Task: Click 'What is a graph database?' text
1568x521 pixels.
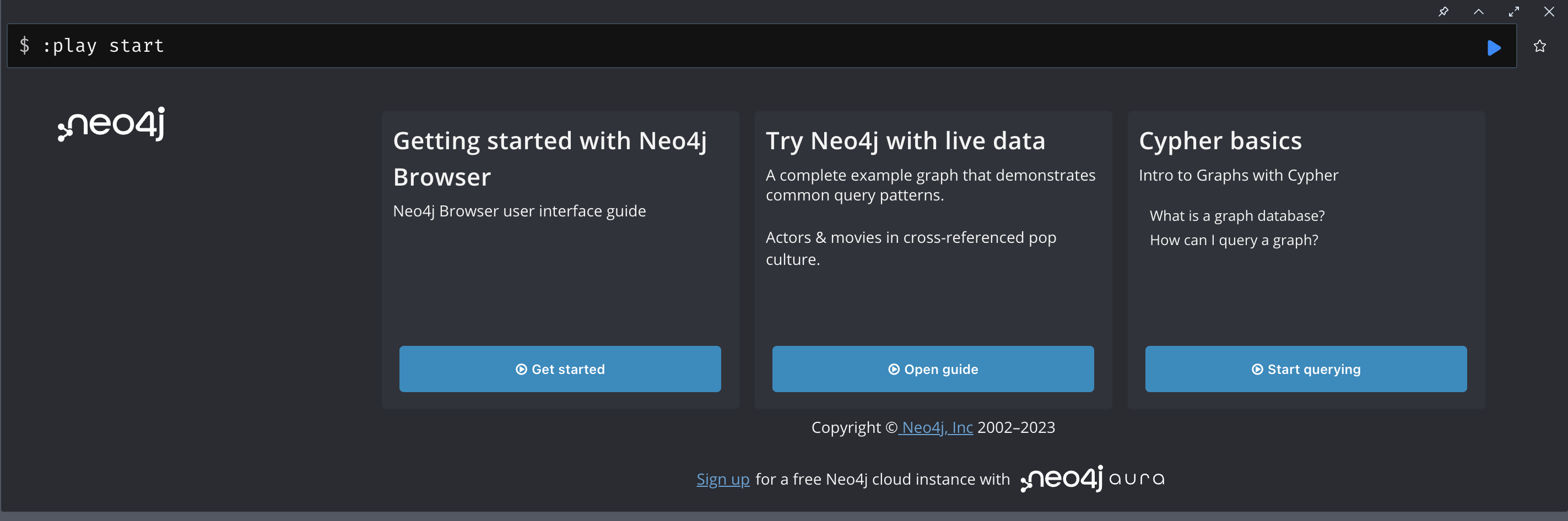Action: [x=1237, y=216]
